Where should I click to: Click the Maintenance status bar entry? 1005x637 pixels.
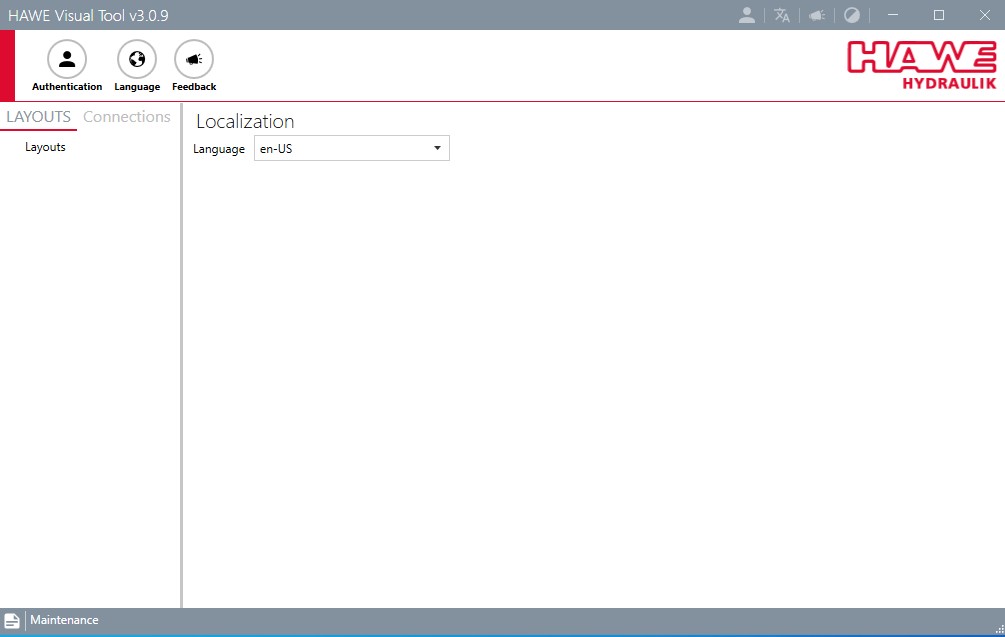point(64,620)
